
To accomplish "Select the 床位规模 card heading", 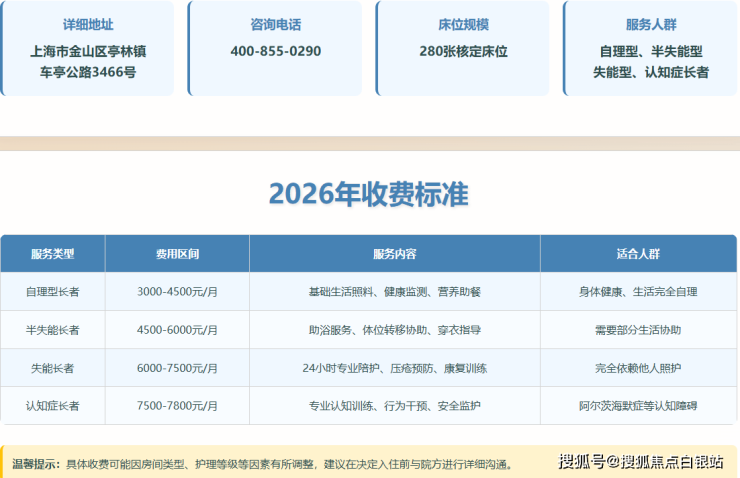I will (x=463, y=25).
